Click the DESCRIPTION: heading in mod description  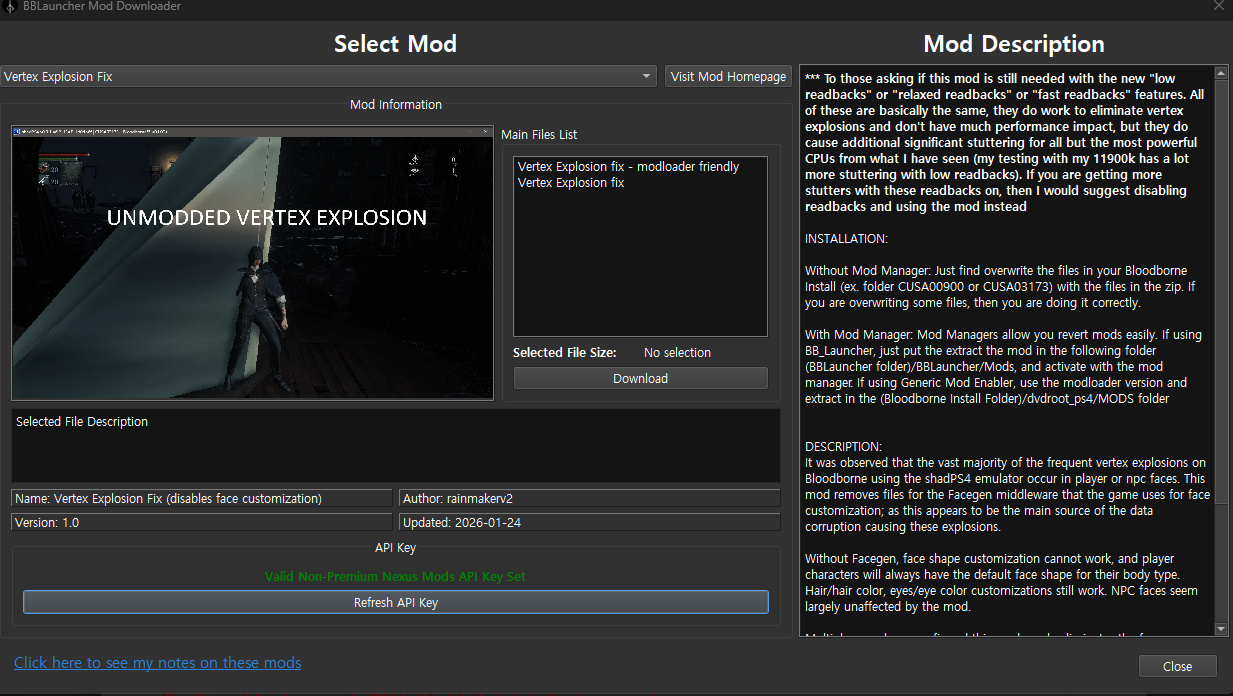pyautogui.click(x=843, y=446)
